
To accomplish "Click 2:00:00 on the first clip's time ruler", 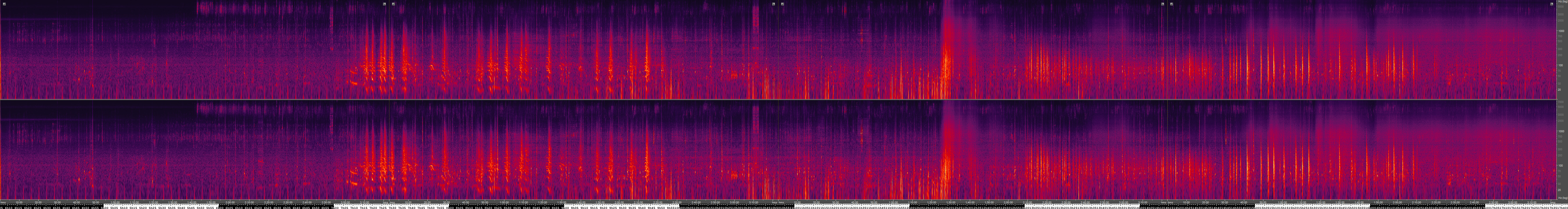I will pyautogui.click(x=230, y=202).
